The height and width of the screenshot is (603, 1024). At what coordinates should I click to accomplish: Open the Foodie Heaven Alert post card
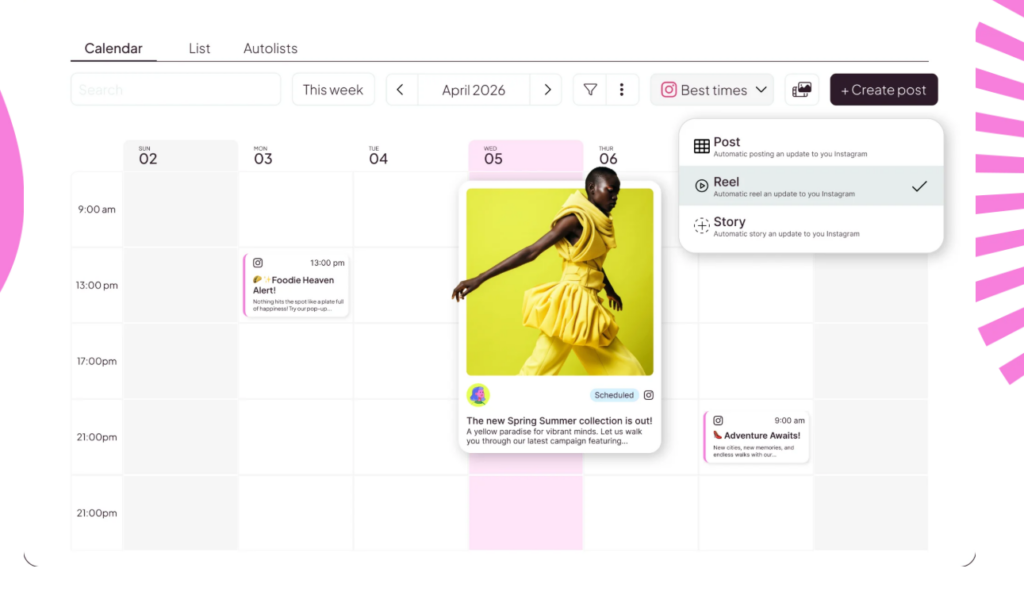pyautogui.click(x=296, y=285)
